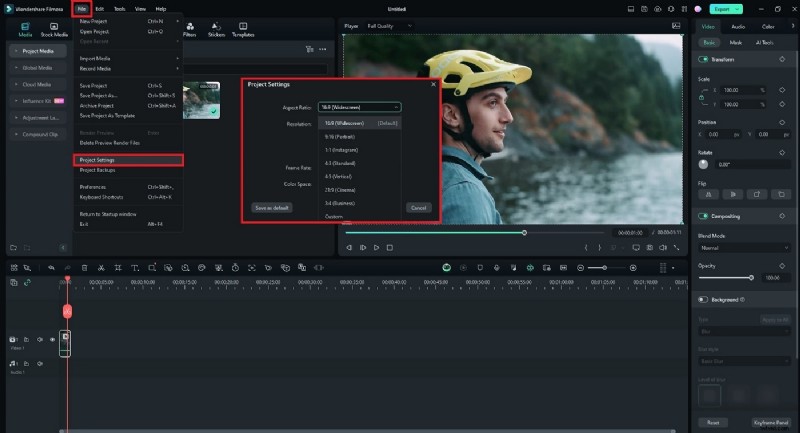Click timeline Zoom In plus icon

pyautogui.click(x=633, y=268)
